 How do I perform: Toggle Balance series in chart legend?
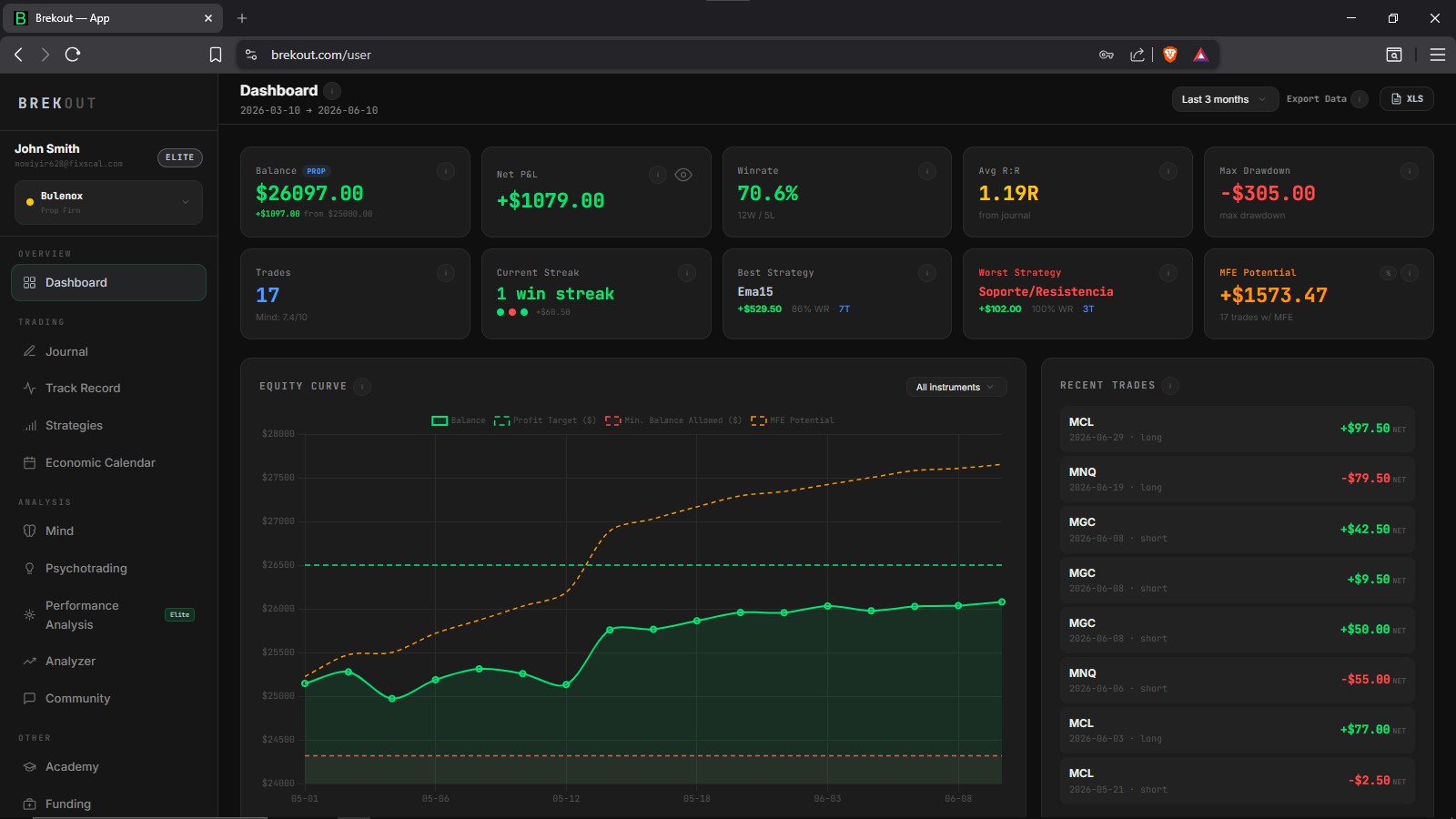click(x=459, y=420)
